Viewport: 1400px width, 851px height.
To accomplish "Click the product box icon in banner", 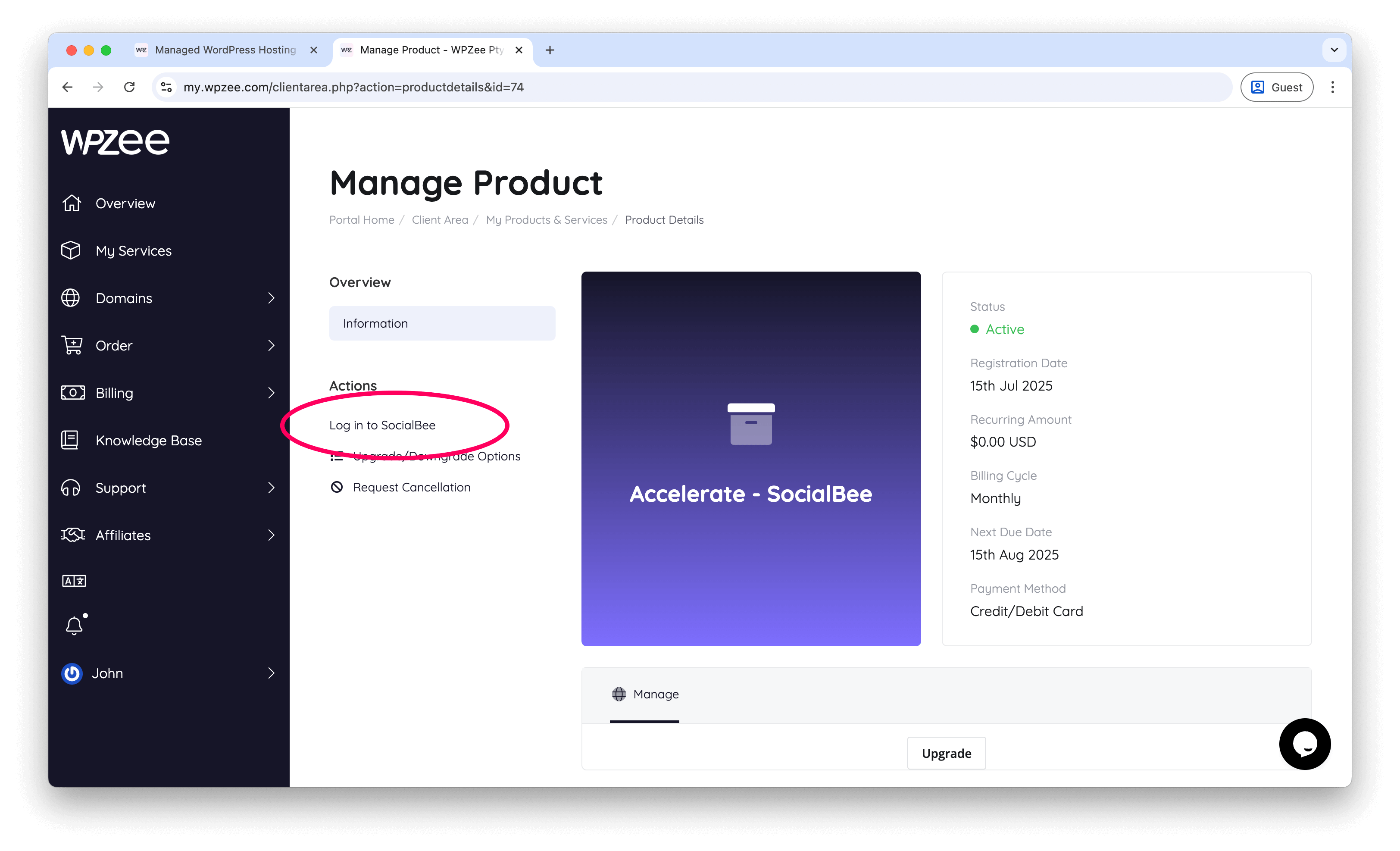I will tap(750, 424).
